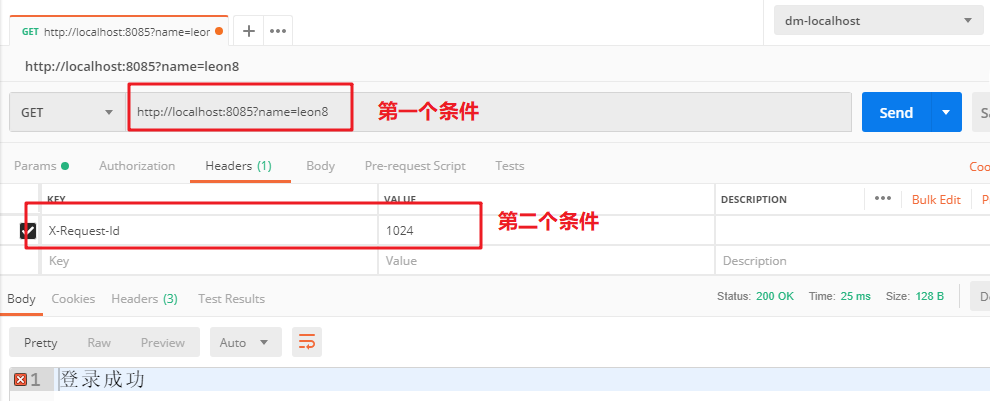Screen dimensions: 990x401
Task: Open header columns ellipsis options
Action: coord(883,199)
